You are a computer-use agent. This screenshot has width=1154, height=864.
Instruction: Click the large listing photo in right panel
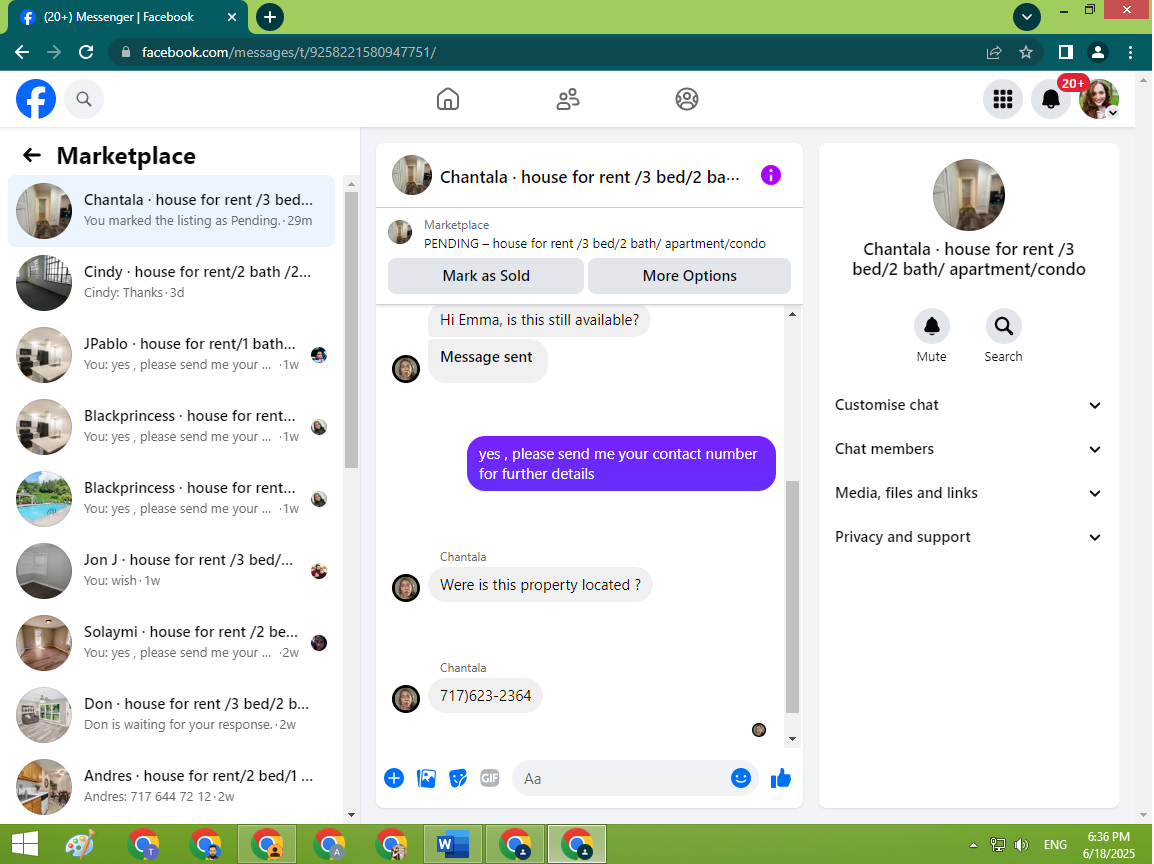point(969,195)
